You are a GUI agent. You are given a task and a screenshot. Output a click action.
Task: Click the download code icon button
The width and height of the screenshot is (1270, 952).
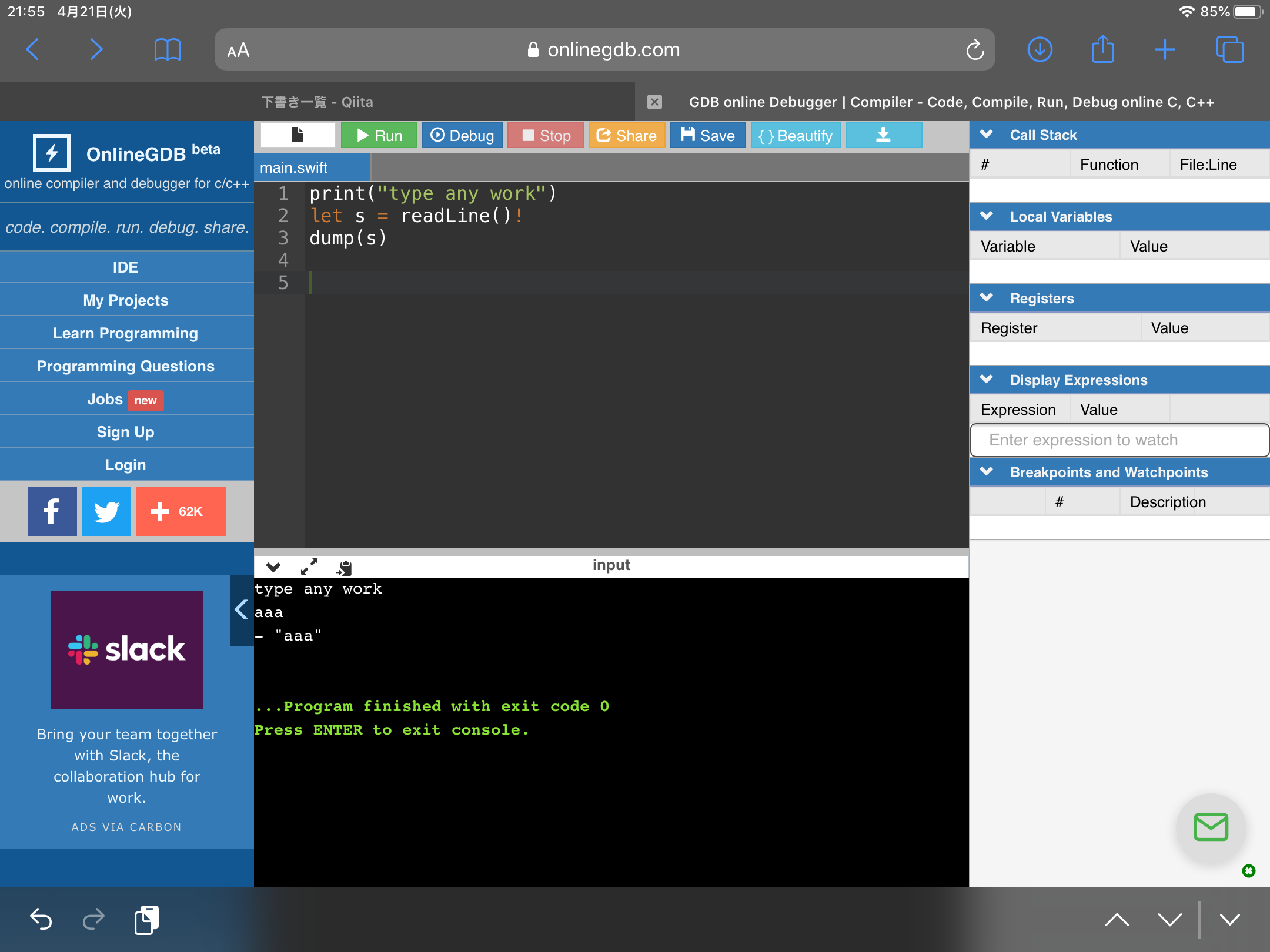(x=883, y=135)
